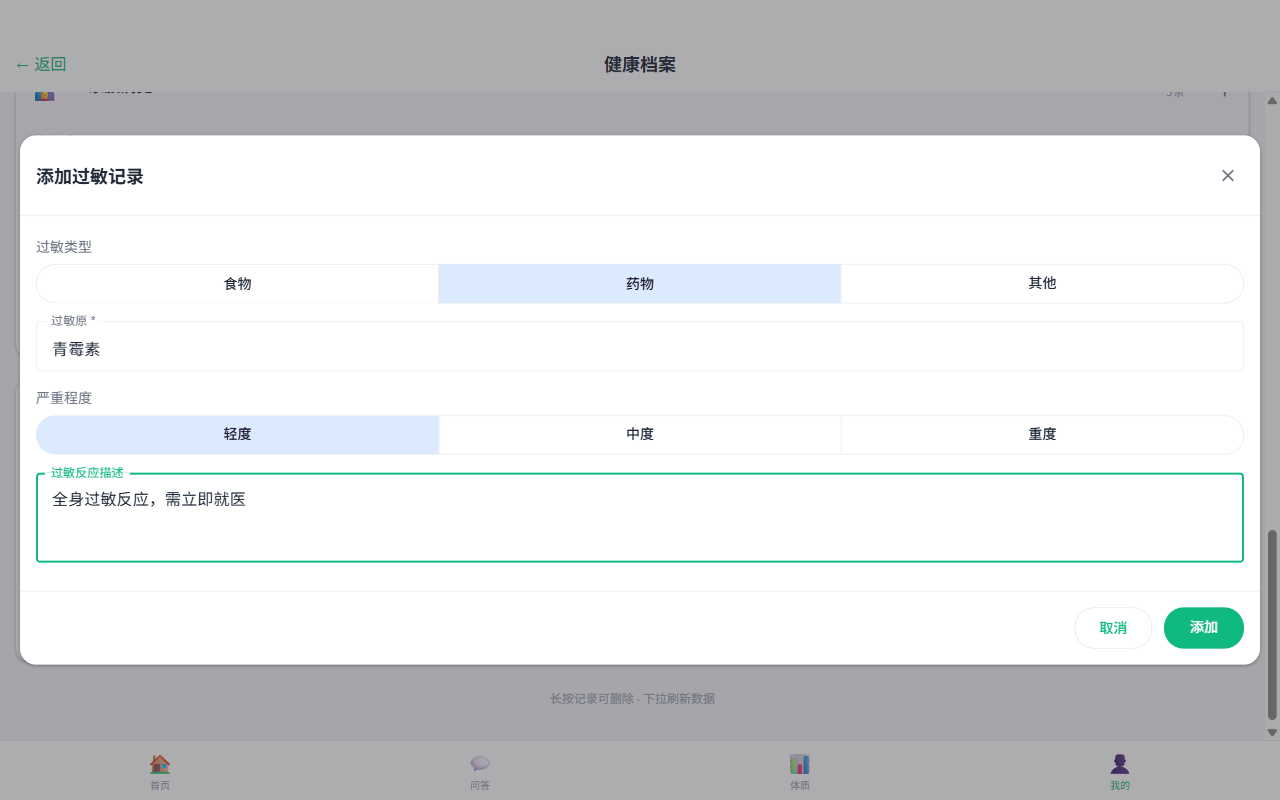Select 食物 as the allergy type
This screenshot has width=1280, height=800.
point(238,284)
